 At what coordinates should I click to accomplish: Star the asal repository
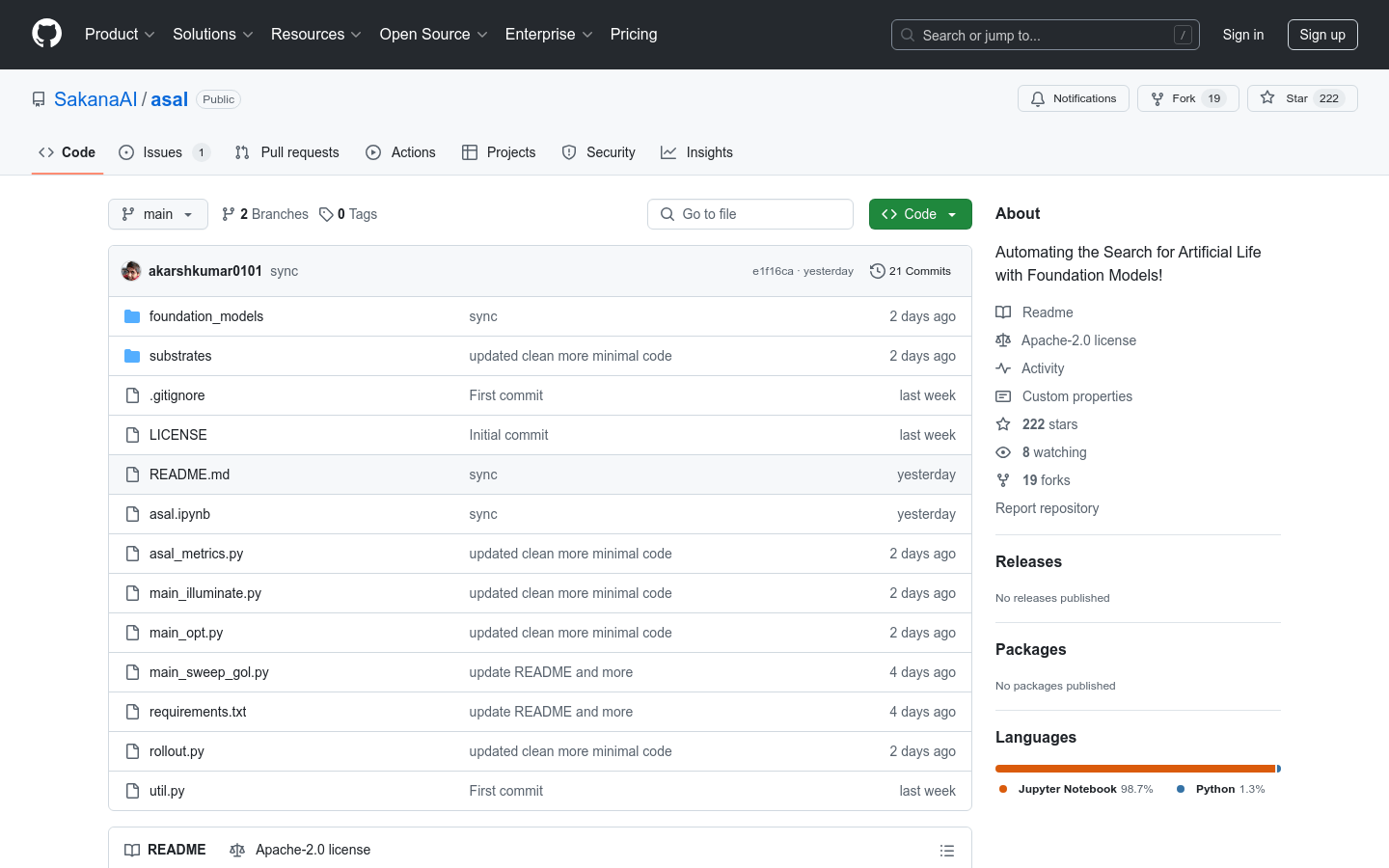[x=1302, y=98]
